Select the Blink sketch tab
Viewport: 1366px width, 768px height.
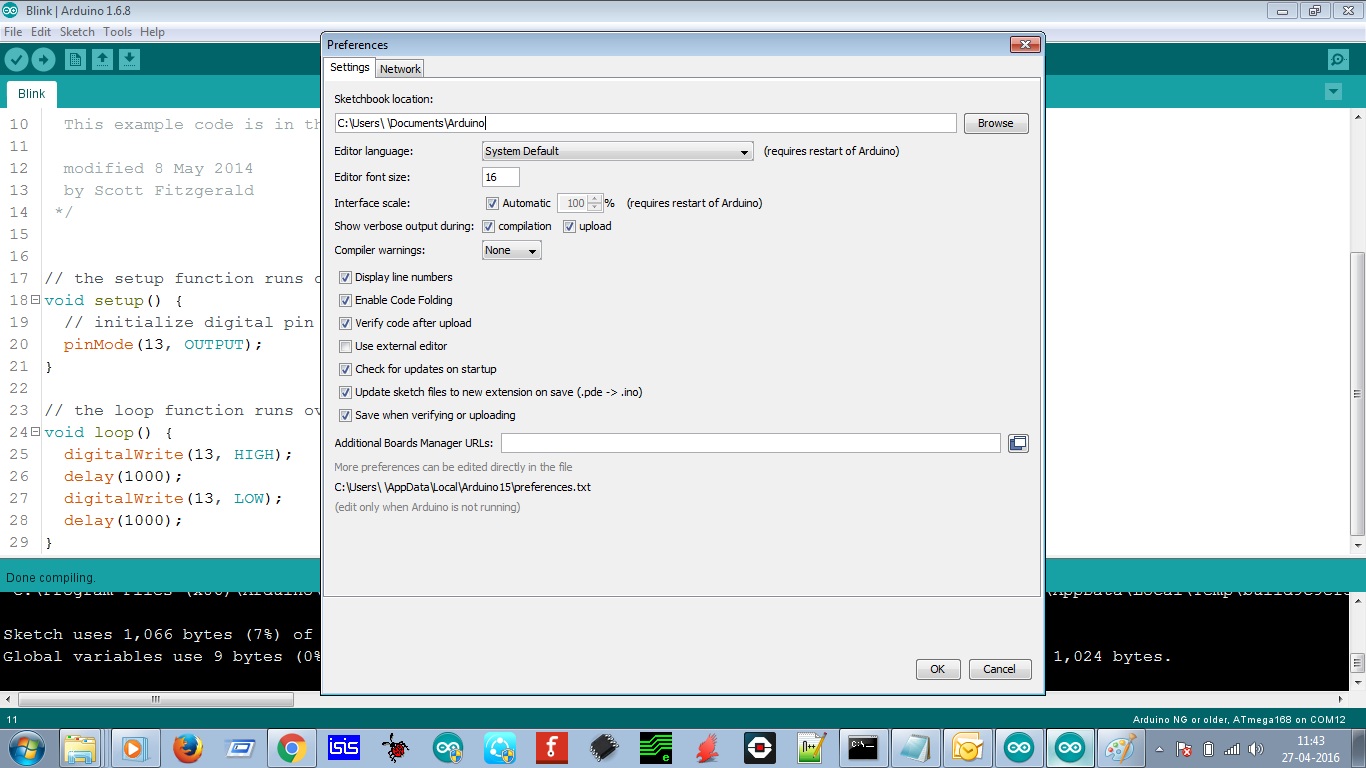point(32,93)
